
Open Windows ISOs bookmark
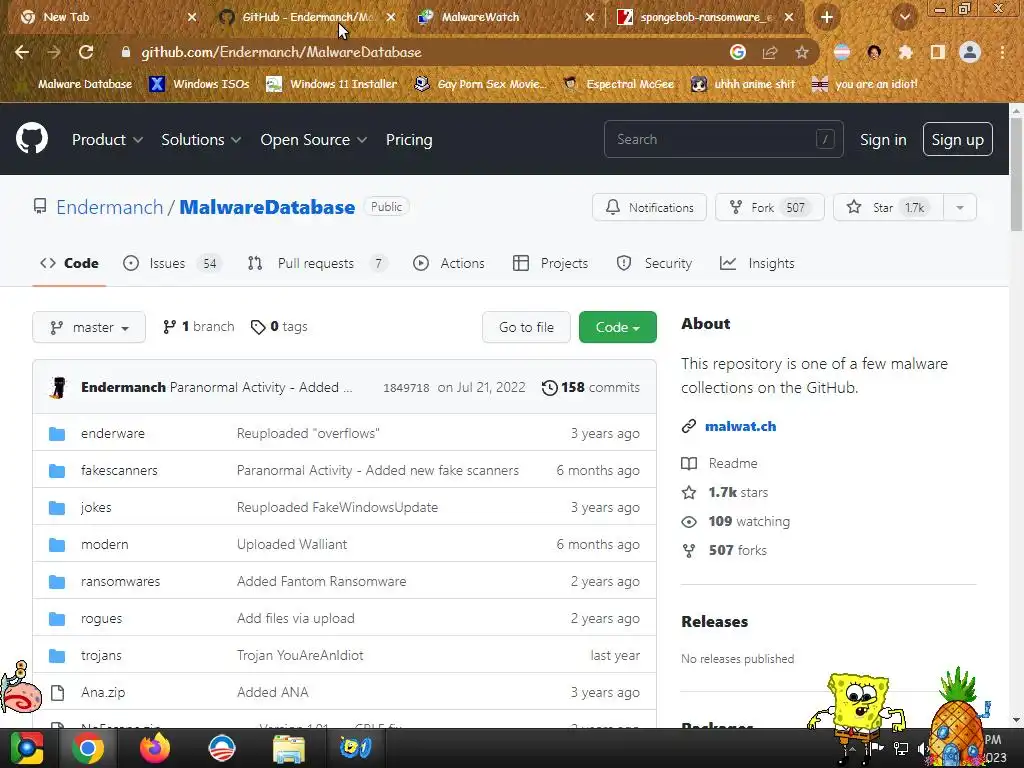(200, 84)
